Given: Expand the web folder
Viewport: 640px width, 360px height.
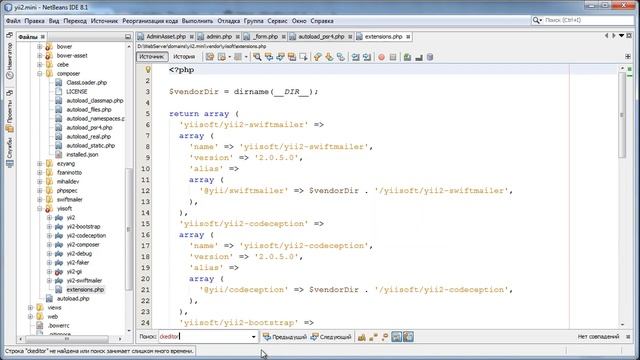Looking at the screenshot, I should point(31,317).
